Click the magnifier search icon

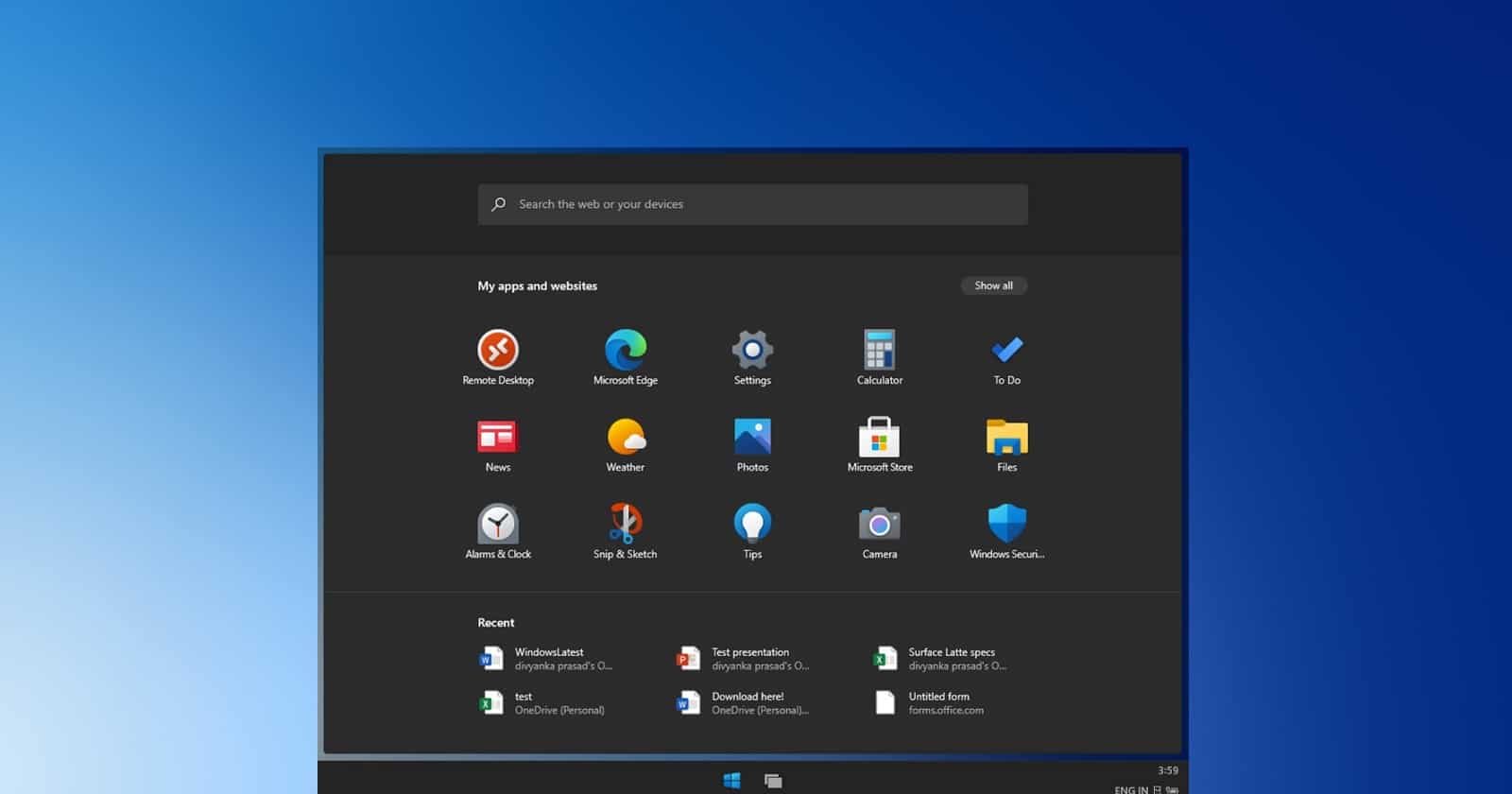coord(498,204)
